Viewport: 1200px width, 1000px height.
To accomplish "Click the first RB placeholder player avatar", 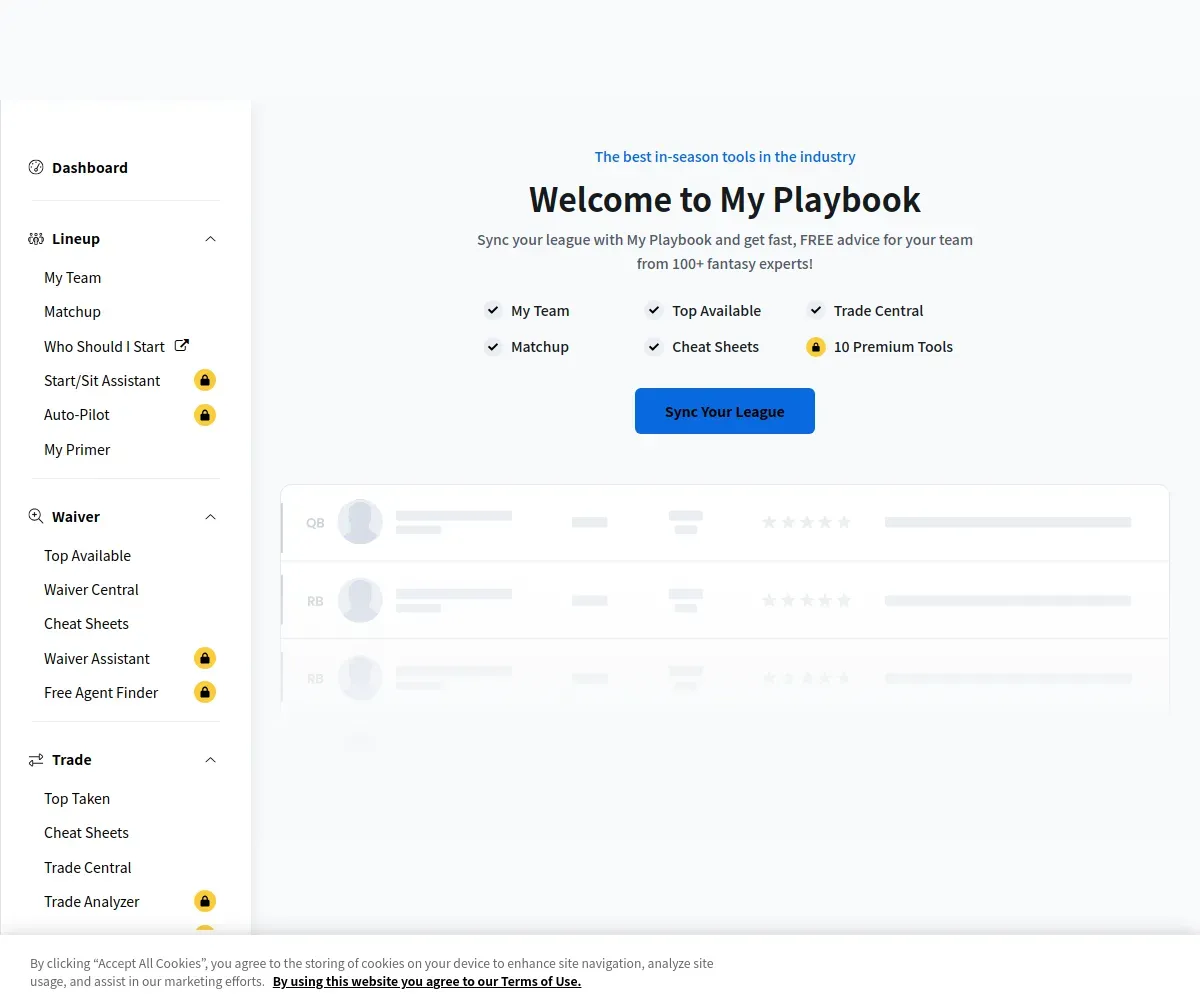I will click(x=360, y=600).
